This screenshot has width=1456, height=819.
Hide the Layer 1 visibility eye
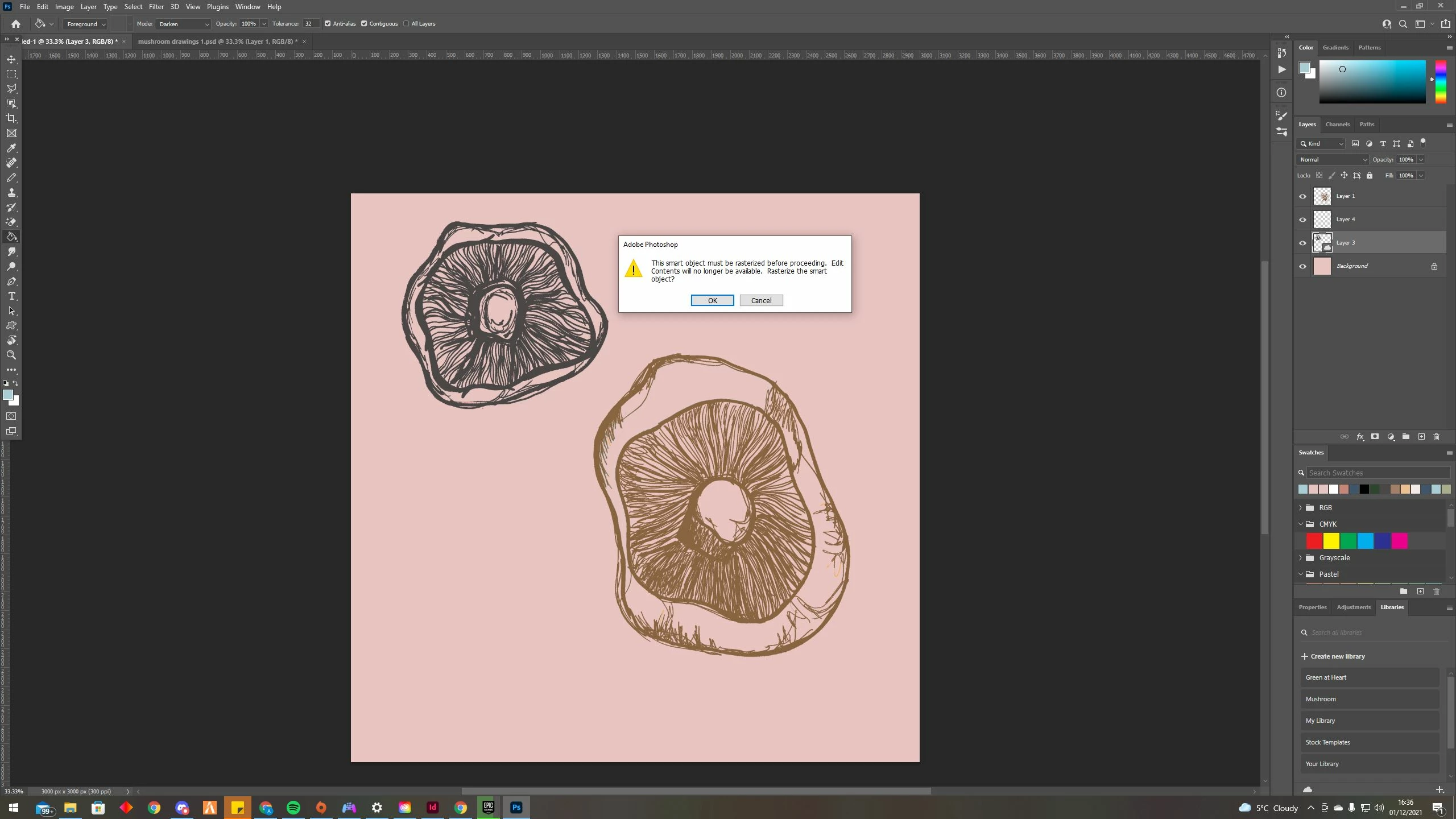pyautogui.click(x=1302, y=196)
